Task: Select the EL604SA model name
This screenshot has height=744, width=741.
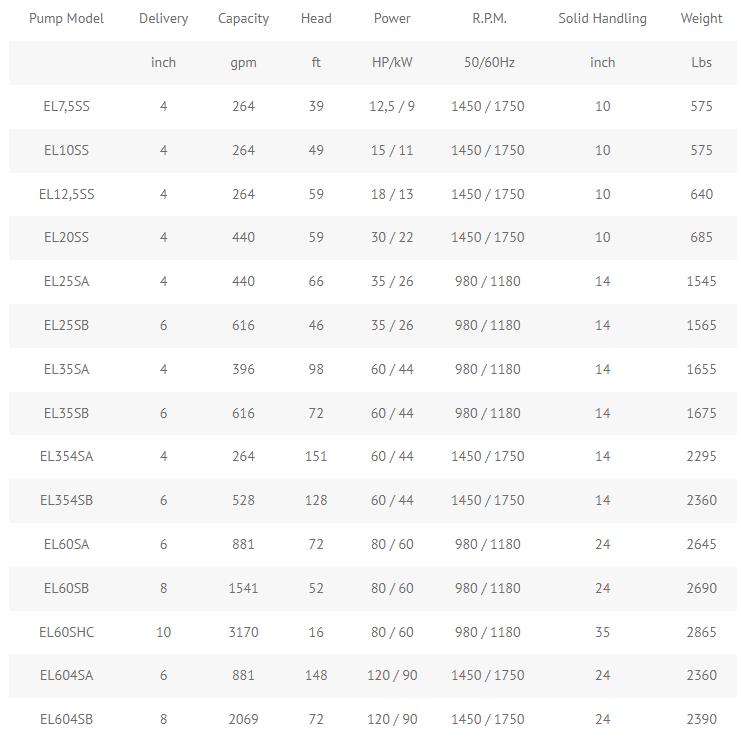Action: [66, 675]
